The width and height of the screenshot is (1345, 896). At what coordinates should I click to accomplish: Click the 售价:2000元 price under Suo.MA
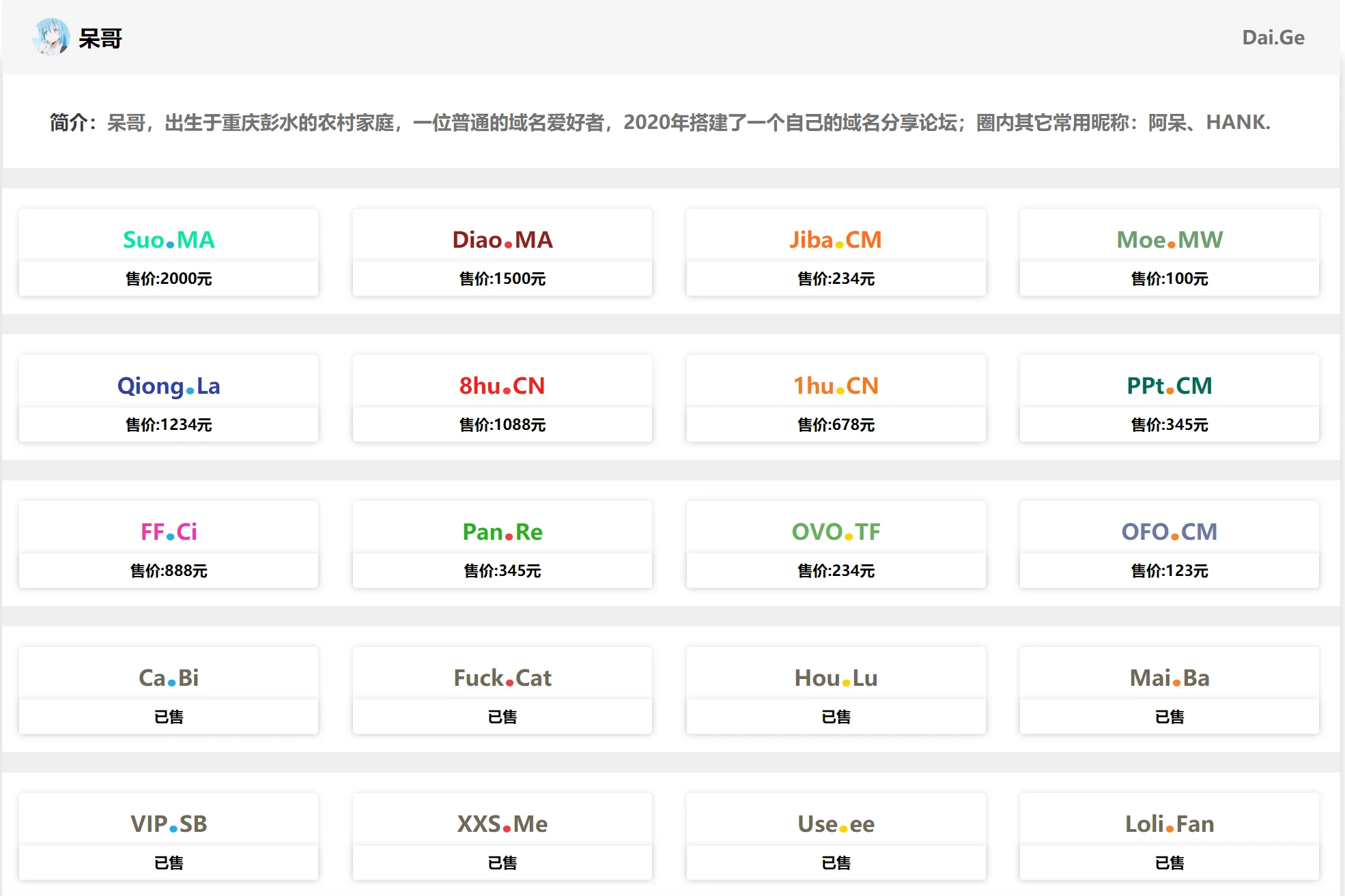(169, 278)
